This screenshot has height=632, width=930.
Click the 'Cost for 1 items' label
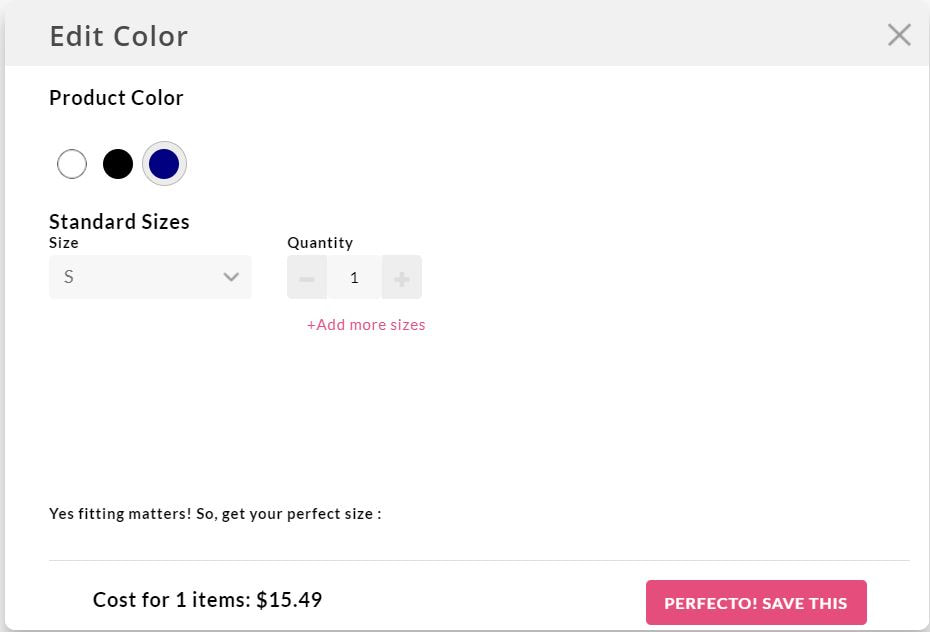pos(171,599)
